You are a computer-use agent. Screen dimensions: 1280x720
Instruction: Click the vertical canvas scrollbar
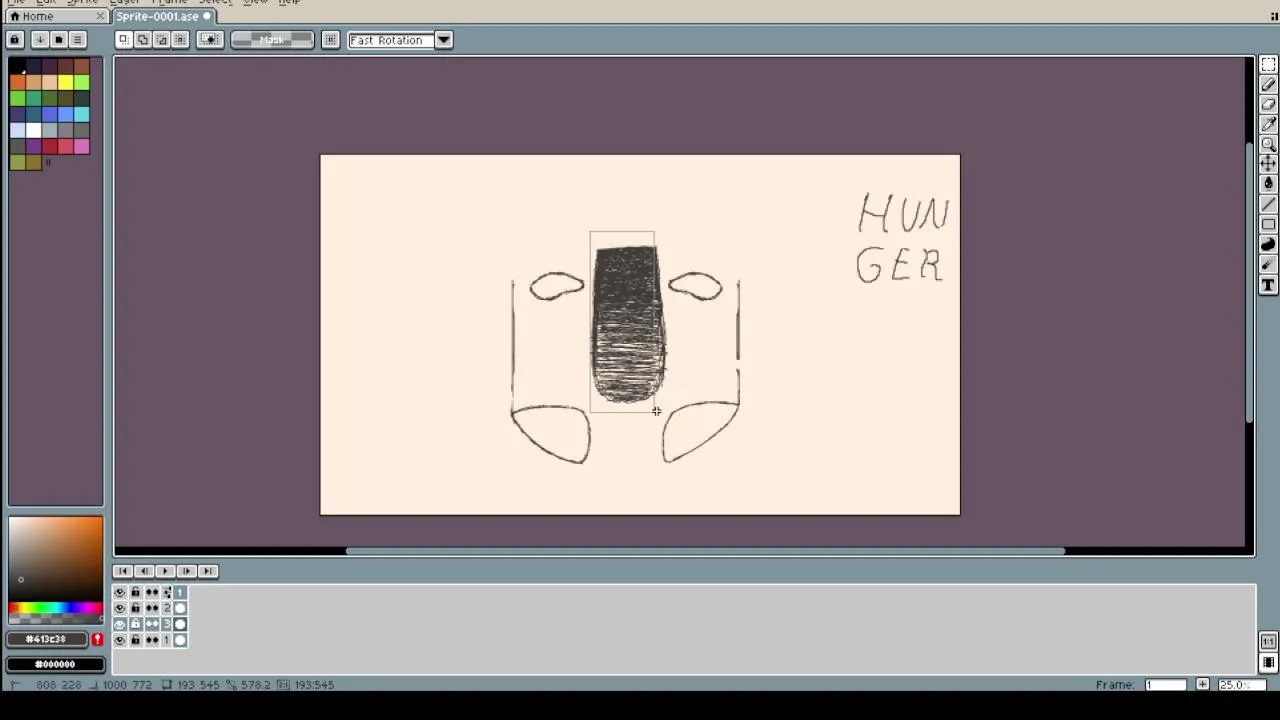pyautogui.click(x=1250, y=283)
